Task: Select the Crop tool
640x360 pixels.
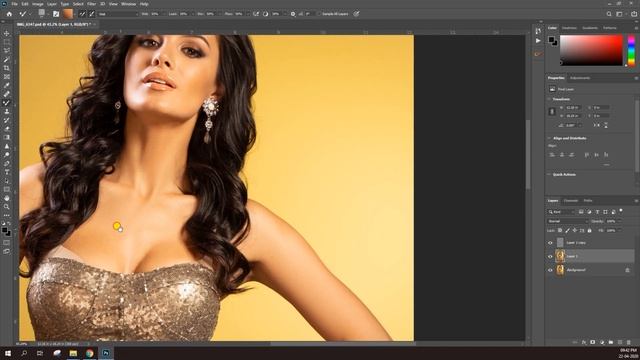Action: pyautogui.click(x=7, y=68)
